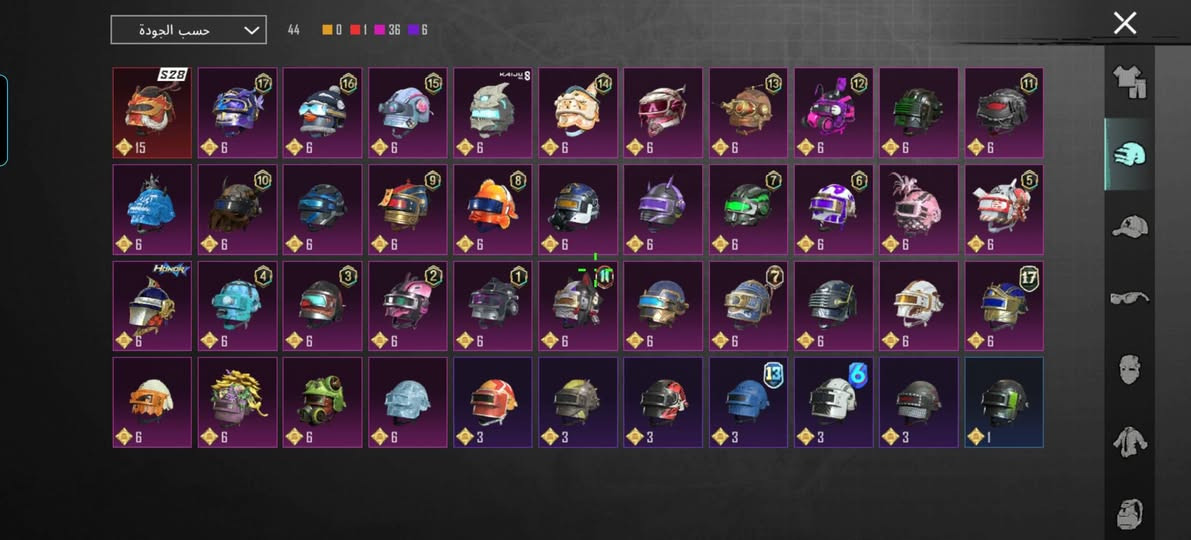Select the helmet category icon in sidebar
The image size is (1191, 540).
(1130, 153)
